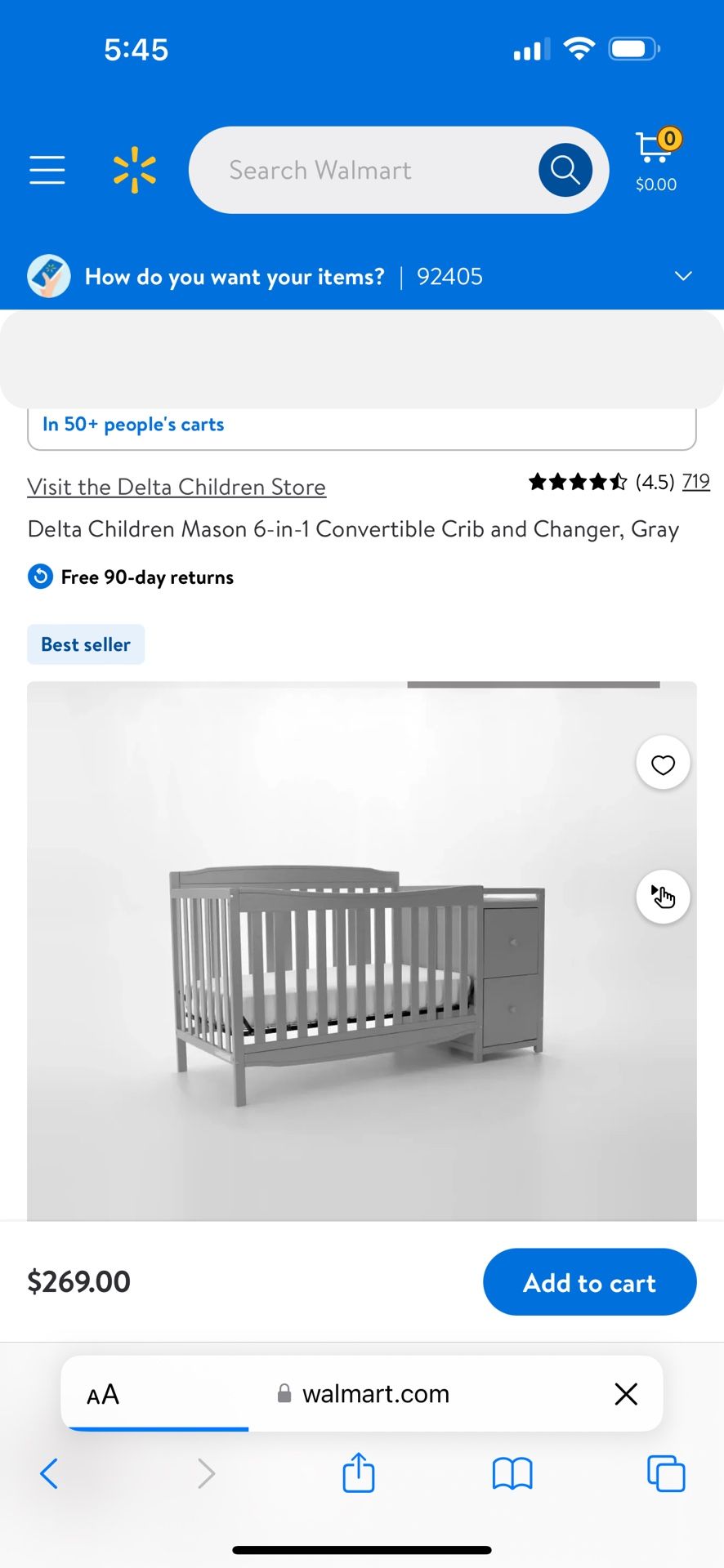Click the Add to cart button
724x1568 pixels.
[x=589, y=1282]
